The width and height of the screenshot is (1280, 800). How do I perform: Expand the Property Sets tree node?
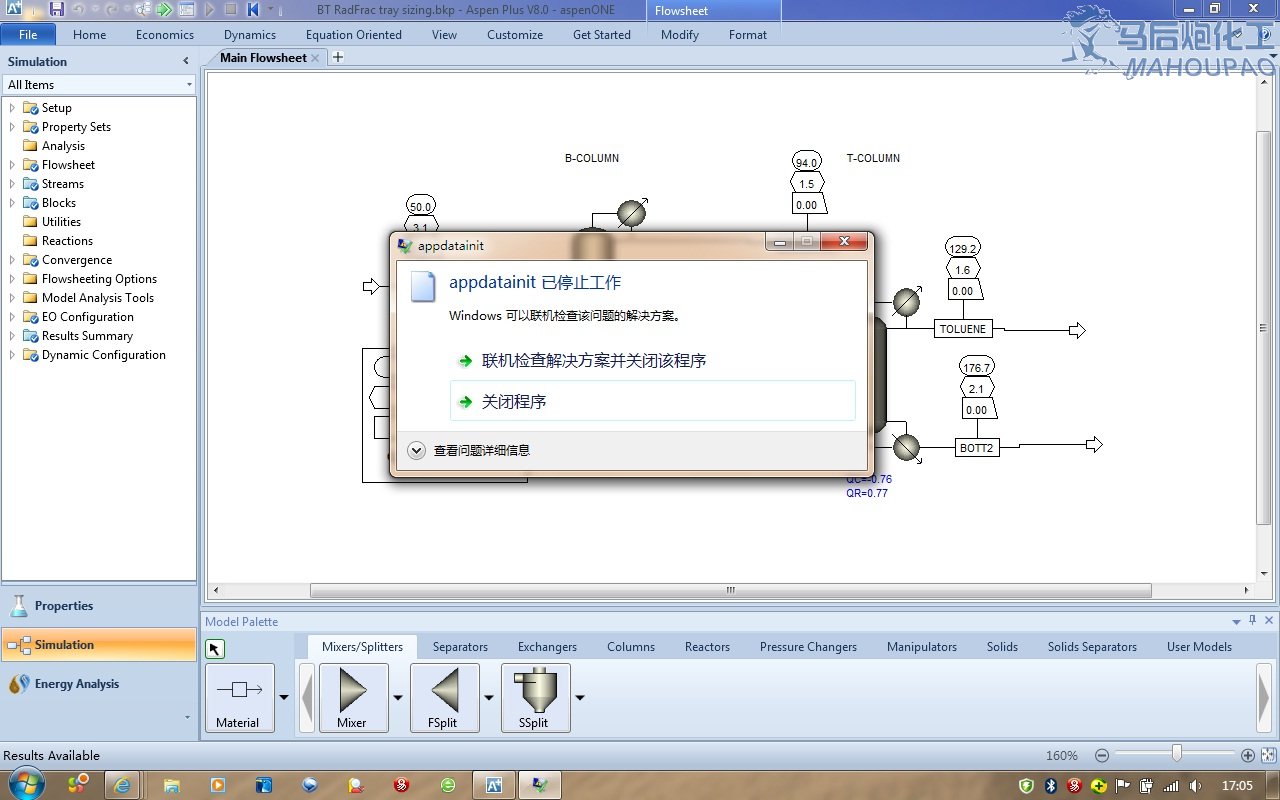coord(12,127)
